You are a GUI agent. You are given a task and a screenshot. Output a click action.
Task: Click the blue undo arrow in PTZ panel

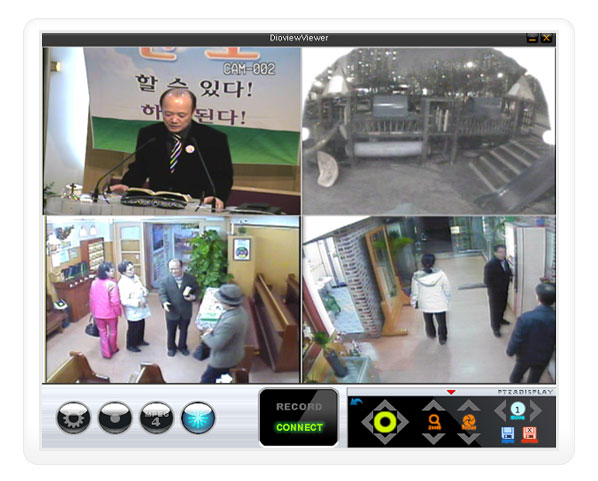click(x=356, y=402)
